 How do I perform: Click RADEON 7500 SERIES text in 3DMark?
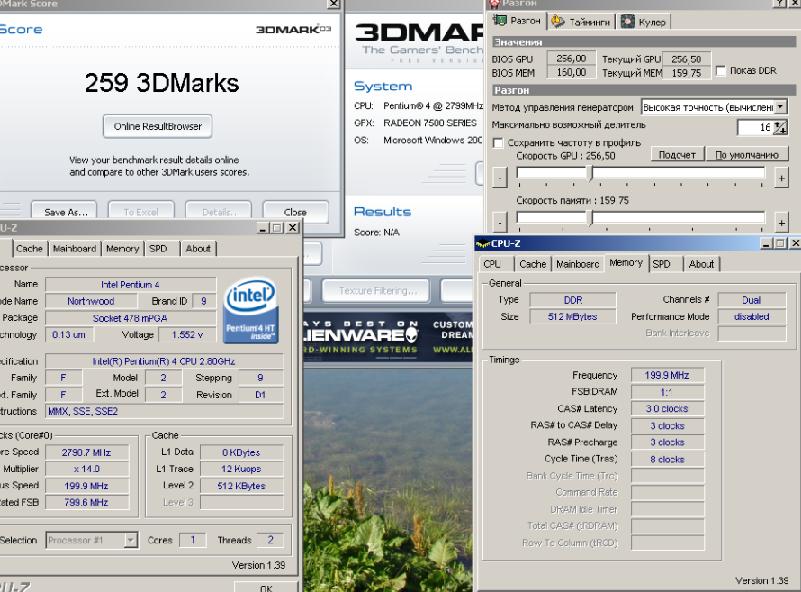[430, 123]
